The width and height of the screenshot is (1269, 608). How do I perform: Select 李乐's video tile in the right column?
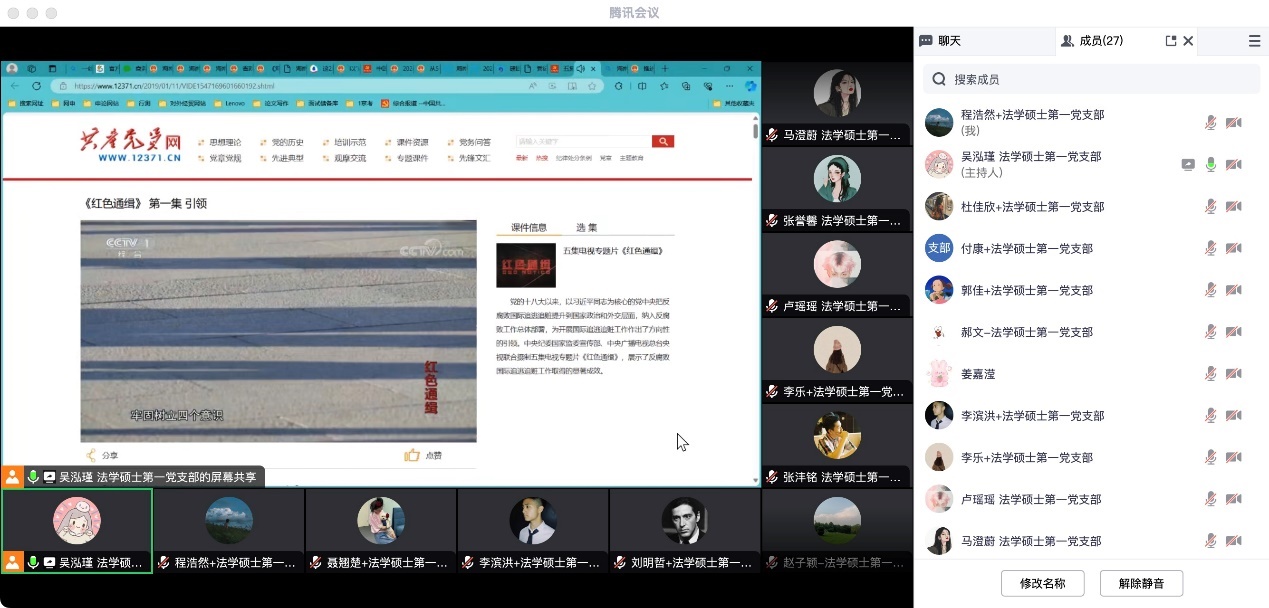pos(836,360)
